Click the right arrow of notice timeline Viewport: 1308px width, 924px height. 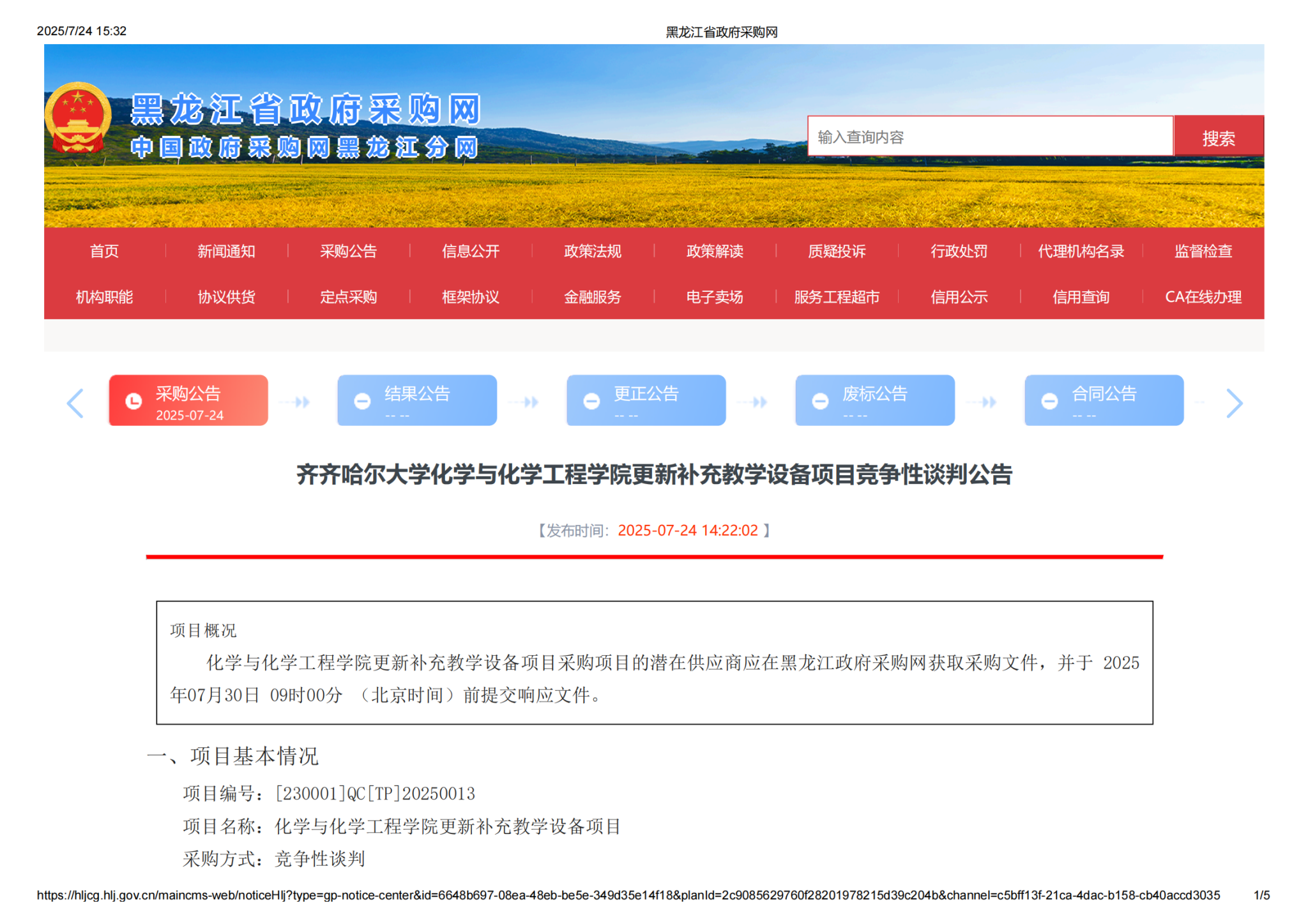(x=1234, y=403)
